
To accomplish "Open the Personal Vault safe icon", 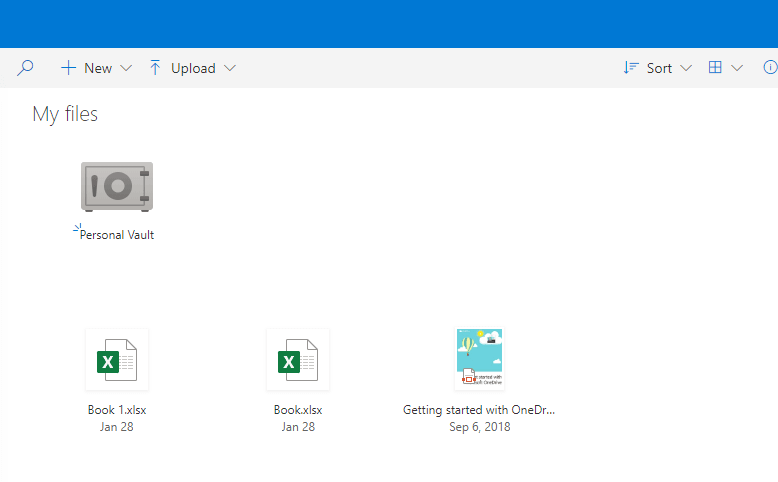I will click(117, 186).
